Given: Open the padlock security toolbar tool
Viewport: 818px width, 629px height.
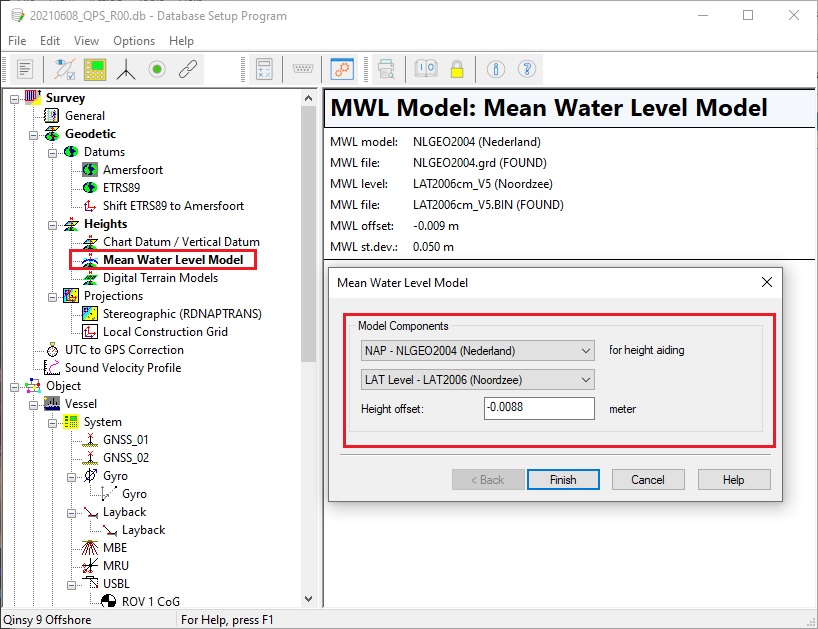Looking at the screenshot, I should tap(456, 69).
